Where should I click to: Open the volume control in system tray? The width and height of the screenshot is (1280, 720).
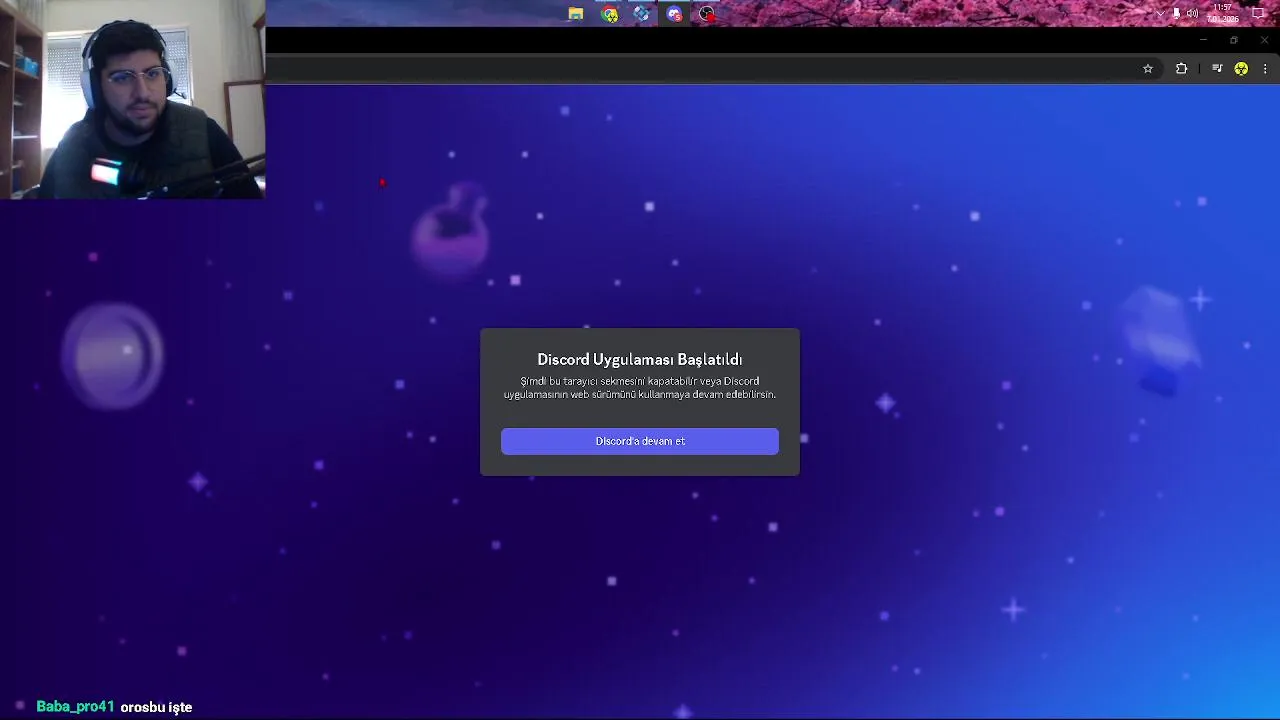coord(1192,14)
